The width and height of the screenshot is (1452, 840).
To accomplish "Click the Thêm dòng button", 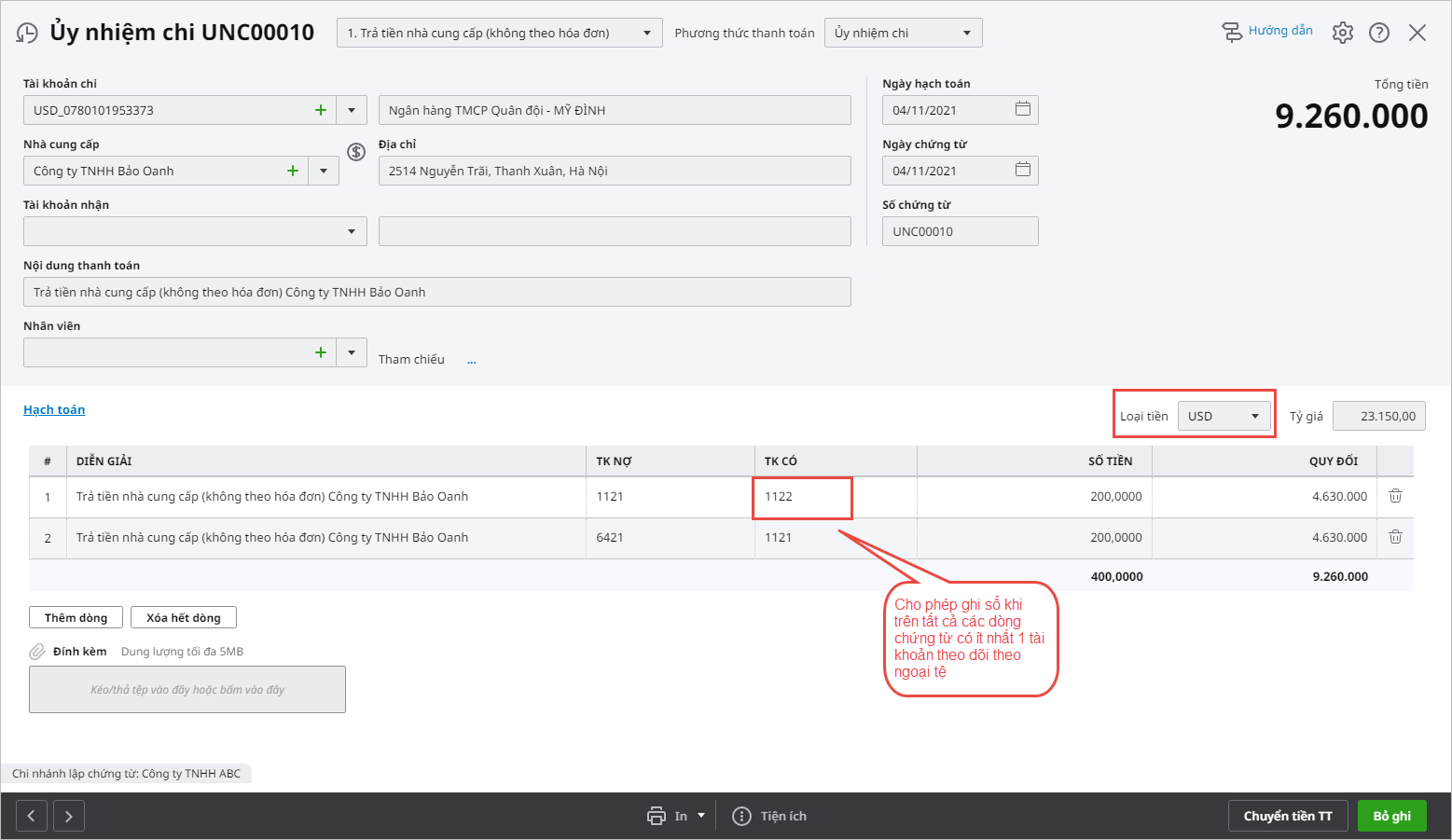I will coord(76,617).
